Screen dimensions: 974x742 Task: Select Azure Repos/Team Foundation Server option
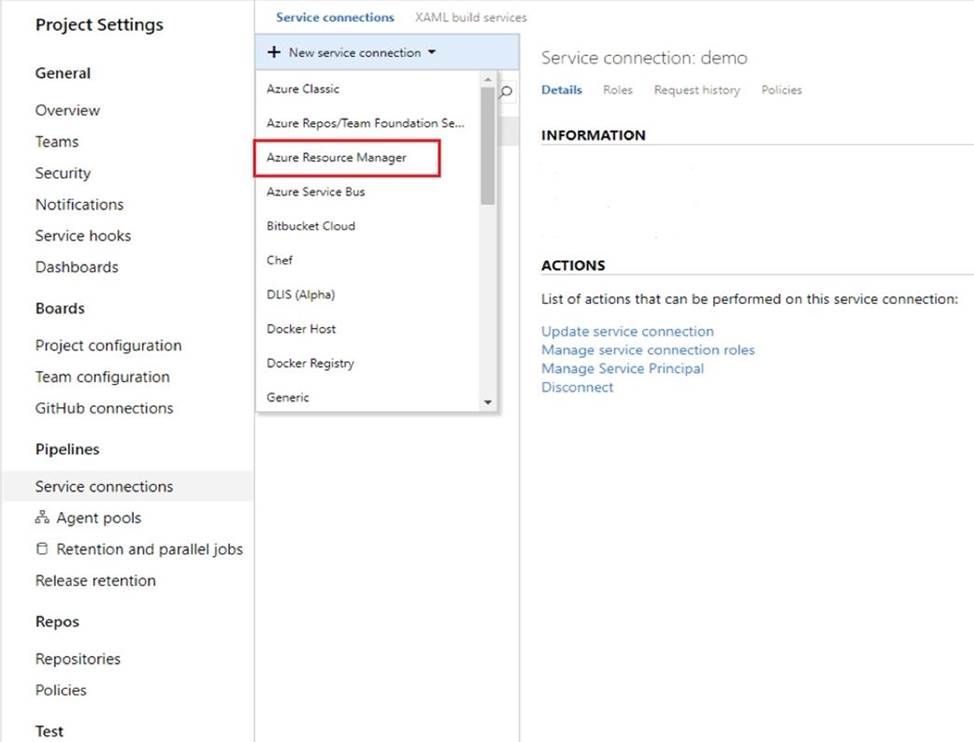point(368,123)
